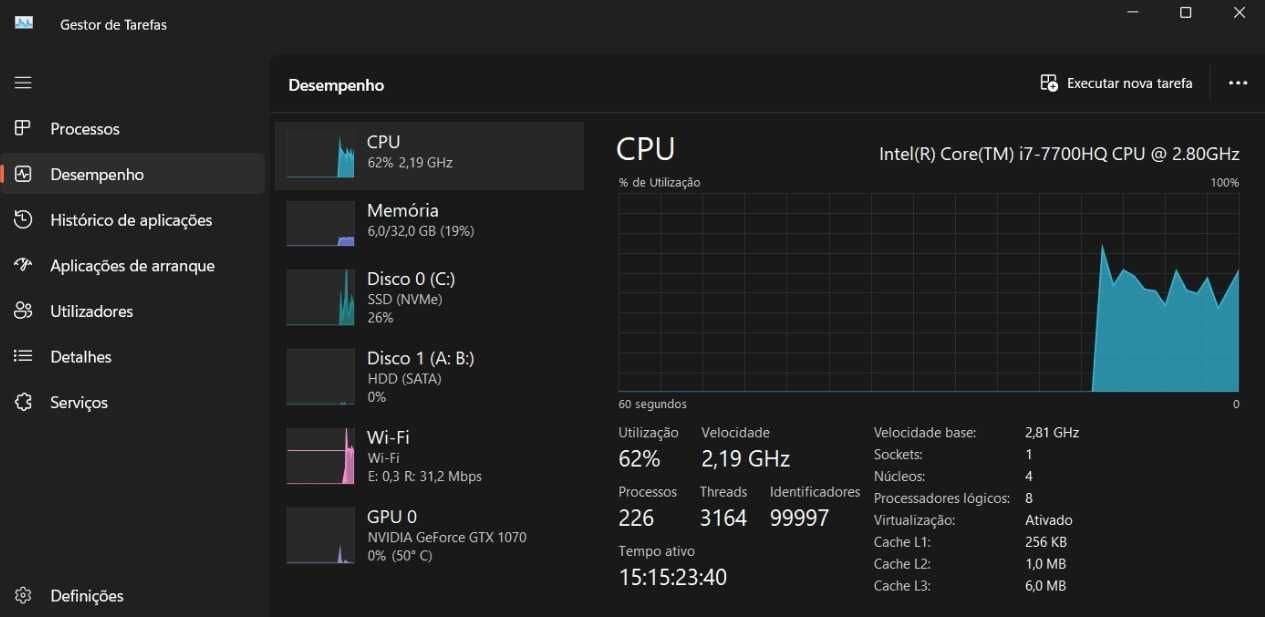The width and height of the screenshot is (1265, 617).
Task: Open Definições at the bottom of sidebar
Action: (134, 596)
